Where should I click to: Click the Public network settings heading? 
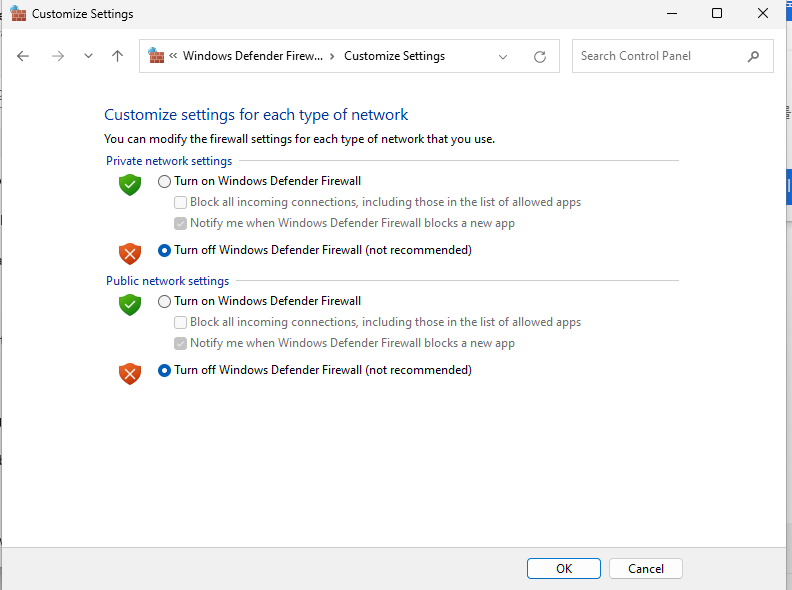[x=167, y=281]
